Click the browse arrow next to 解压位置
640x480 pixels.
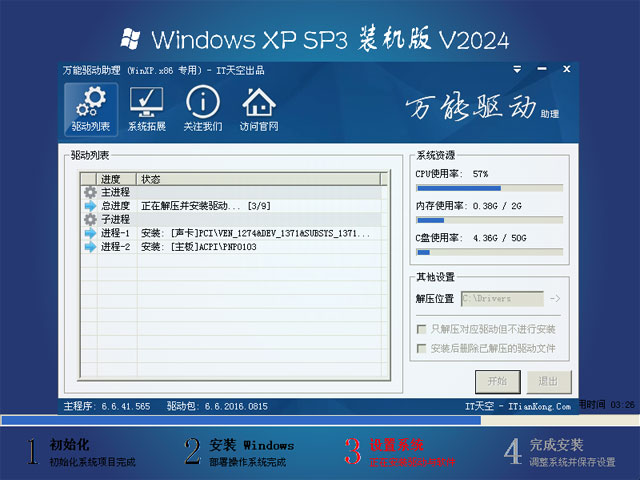pos(555,299)
